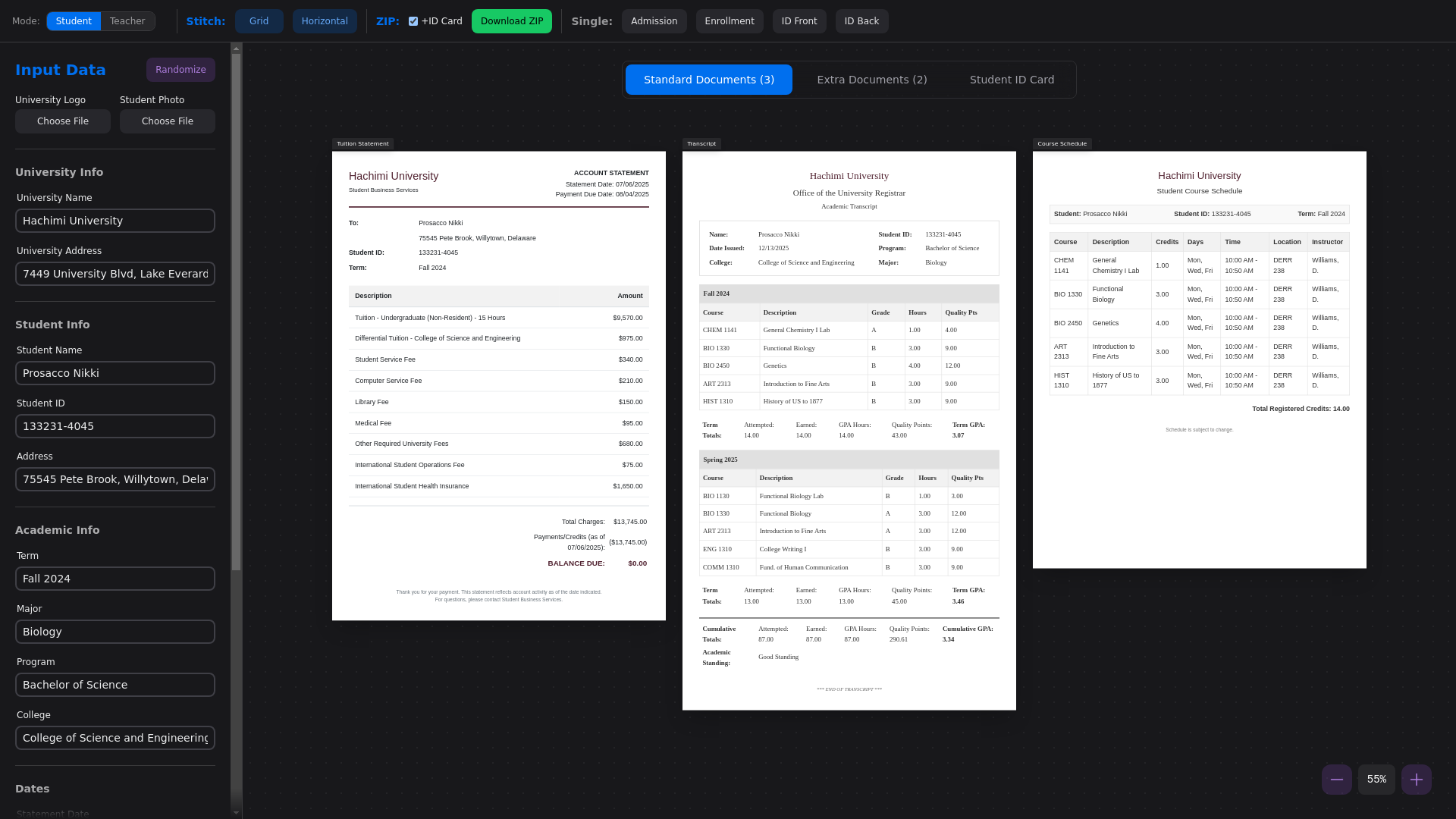The width and height of the screenshot is (1456, 819).
Task: Click the Transcript document label
Action: tap(701, 144)
